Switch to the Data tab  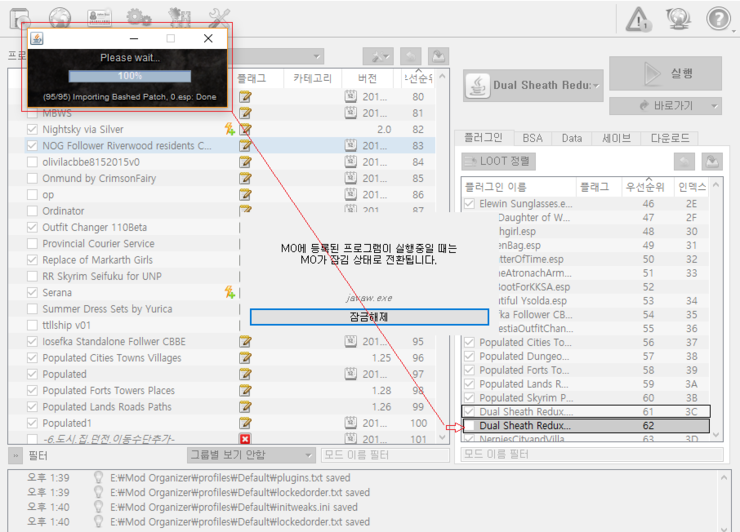pos(572,138)
